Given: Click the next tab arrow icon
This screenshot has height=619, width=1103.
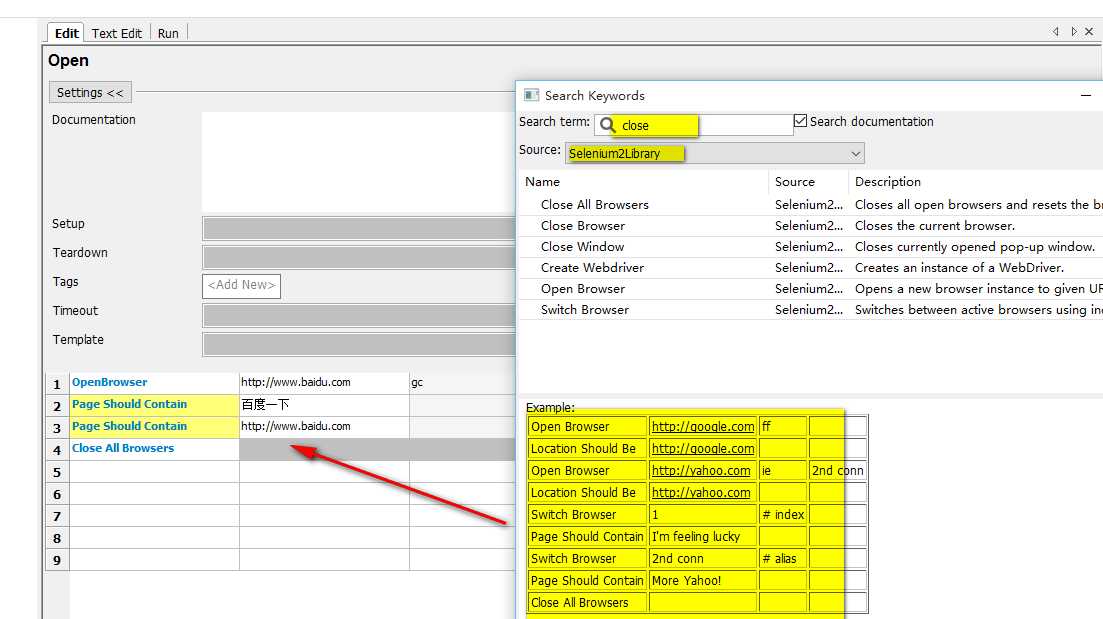Looking at the screenshot, I should pos(1073,32).
